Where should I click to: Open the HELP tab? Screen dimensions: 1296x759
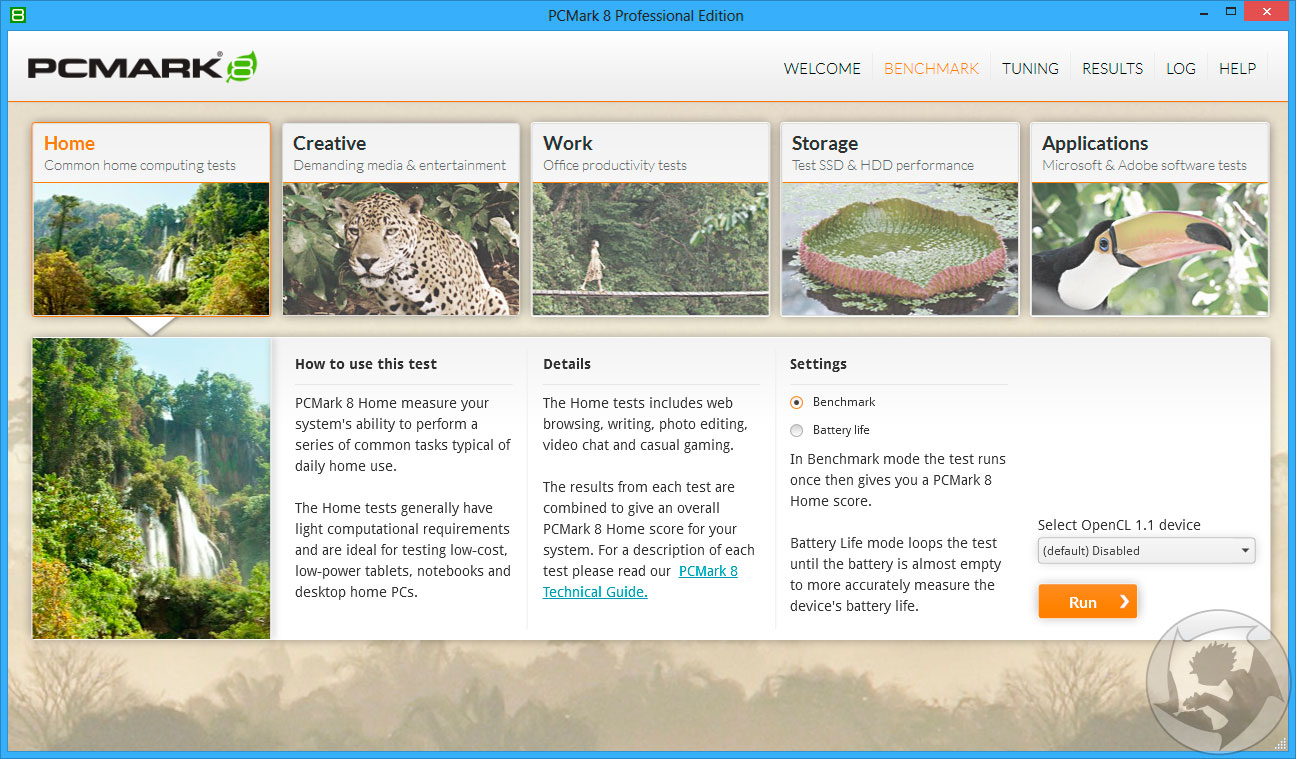(1237, 69)
